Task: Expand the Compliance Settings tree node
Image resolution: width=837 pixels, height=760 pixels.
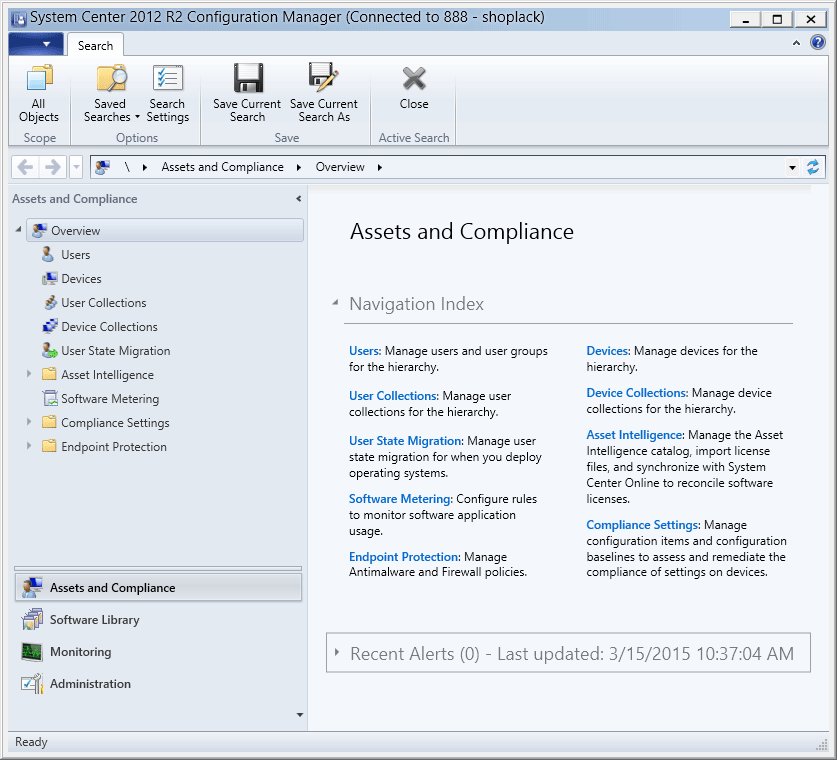Action: [29, 422]
